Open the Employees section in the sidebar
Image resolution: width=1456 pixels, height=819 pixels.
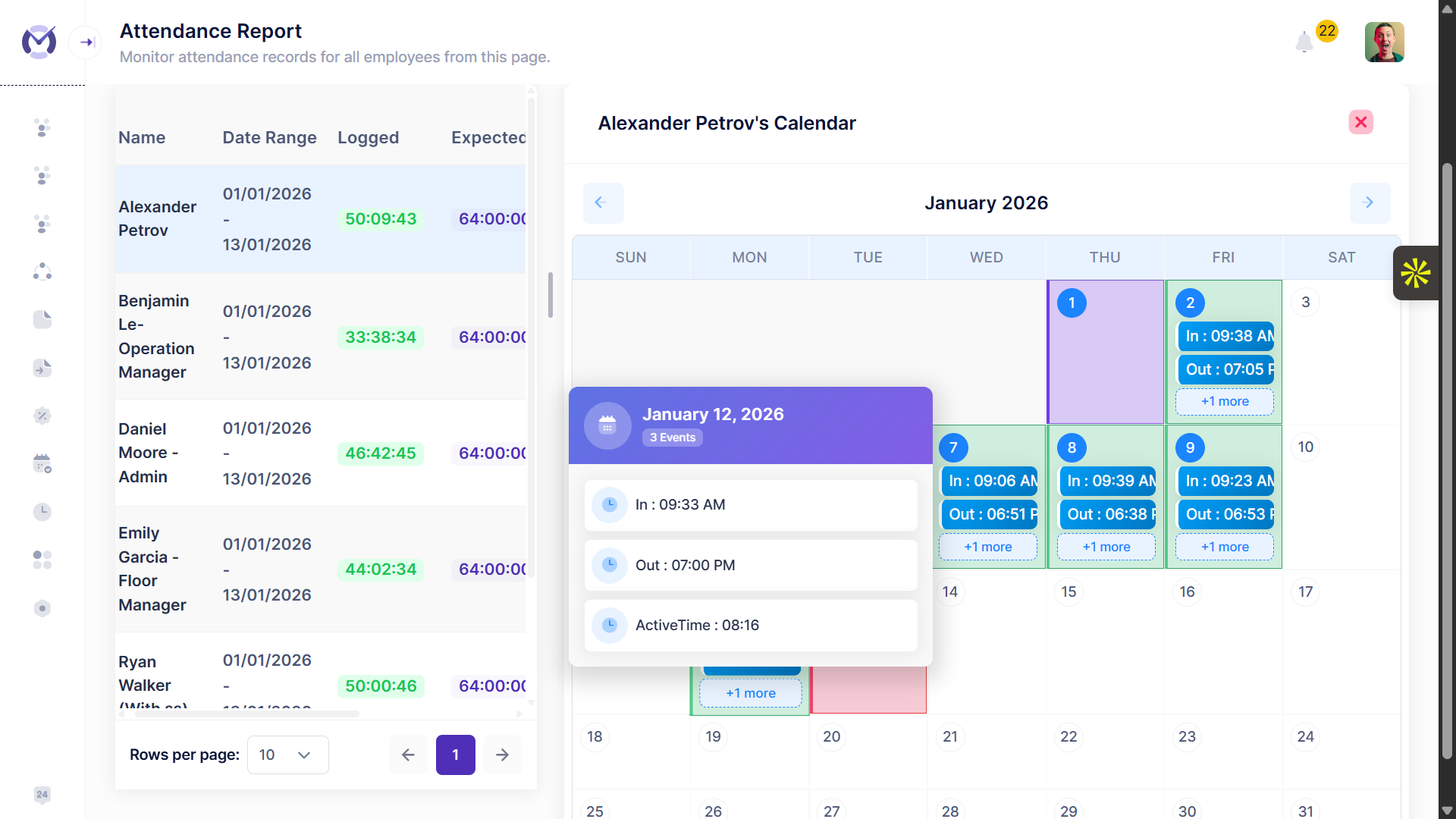(x=42, y=127)
